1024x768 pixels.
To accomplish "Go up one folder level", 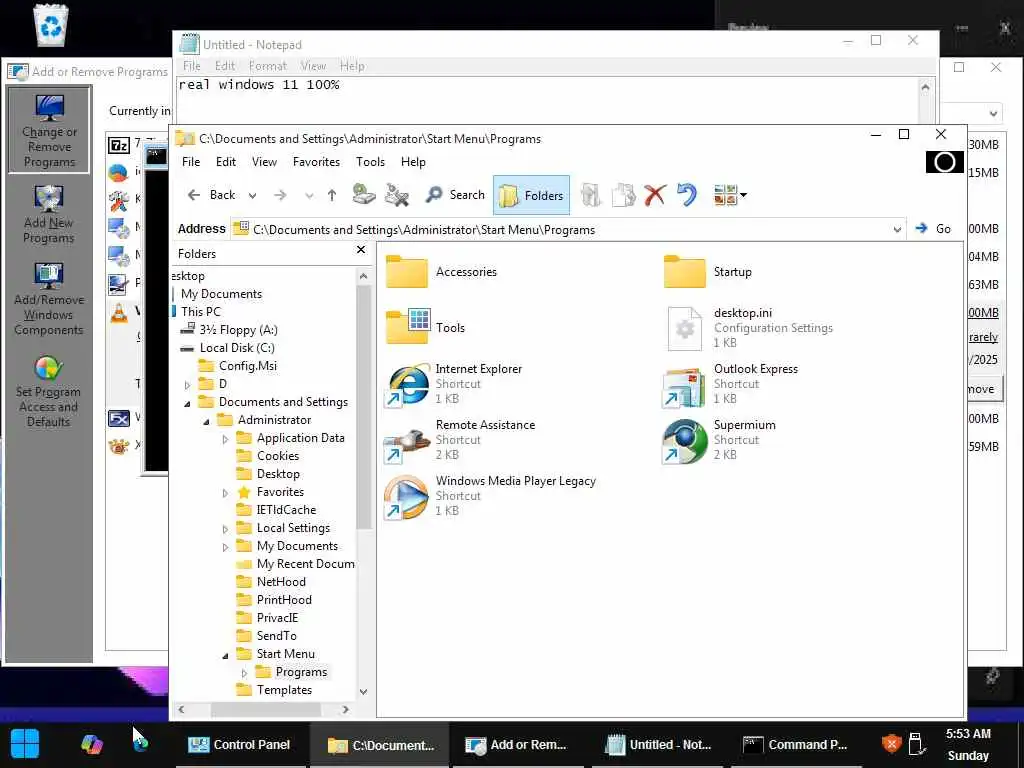I will 332,195.
